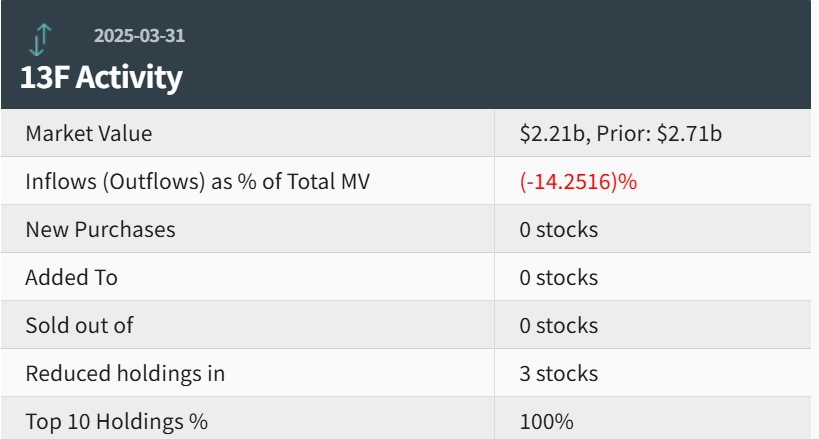Select the Market Value row label
Viewport: 819px width, 439px height.
89,133
